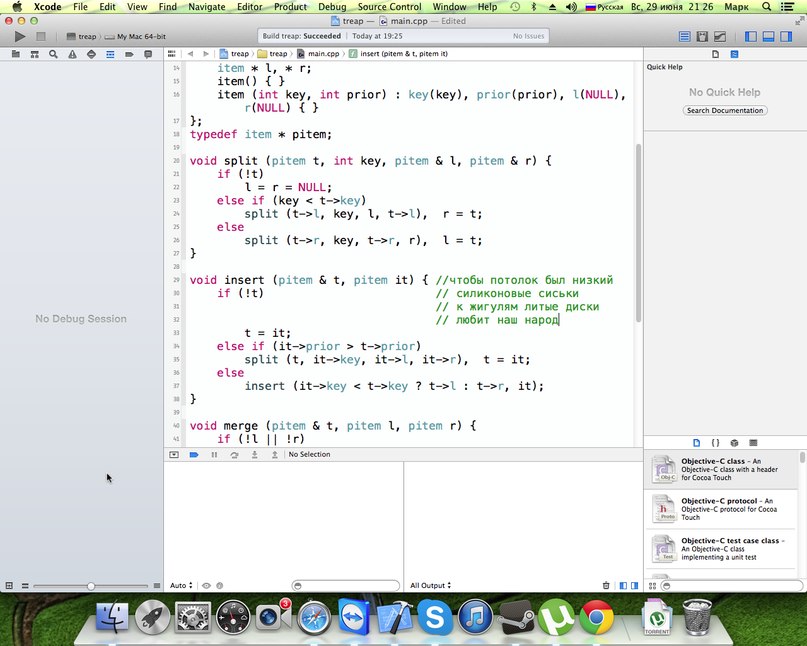
Task: Open Media library tab
Action: click(753, 443)
